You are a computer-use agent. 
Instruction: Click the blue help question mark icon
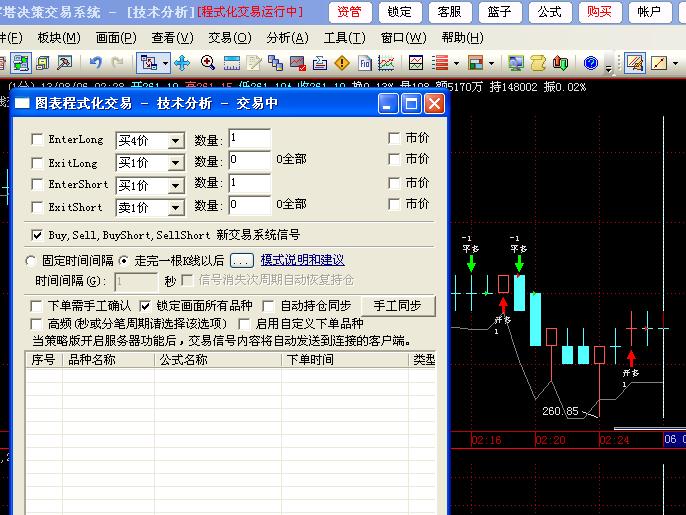[591, 63]
